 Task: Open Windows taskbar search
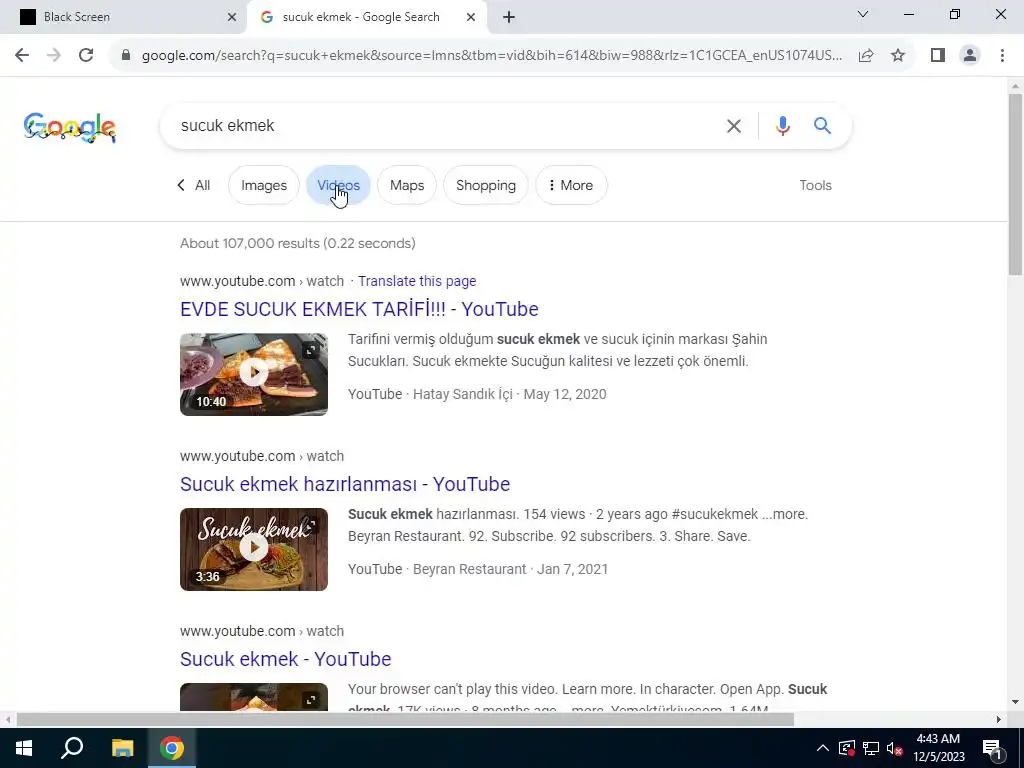72,748
